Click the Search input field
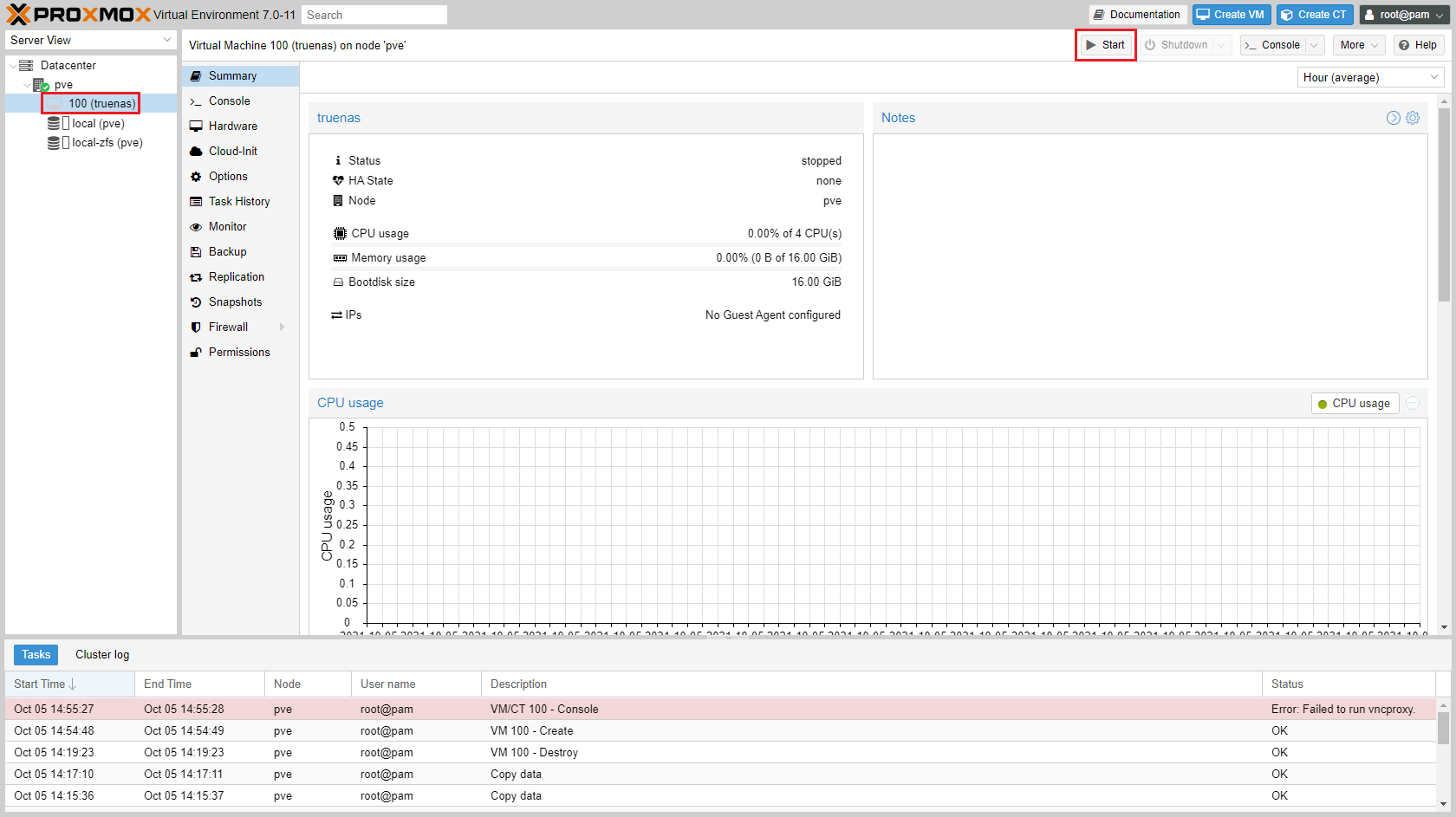The height and width of the screenshot is (817, 1456). [374, 15]
